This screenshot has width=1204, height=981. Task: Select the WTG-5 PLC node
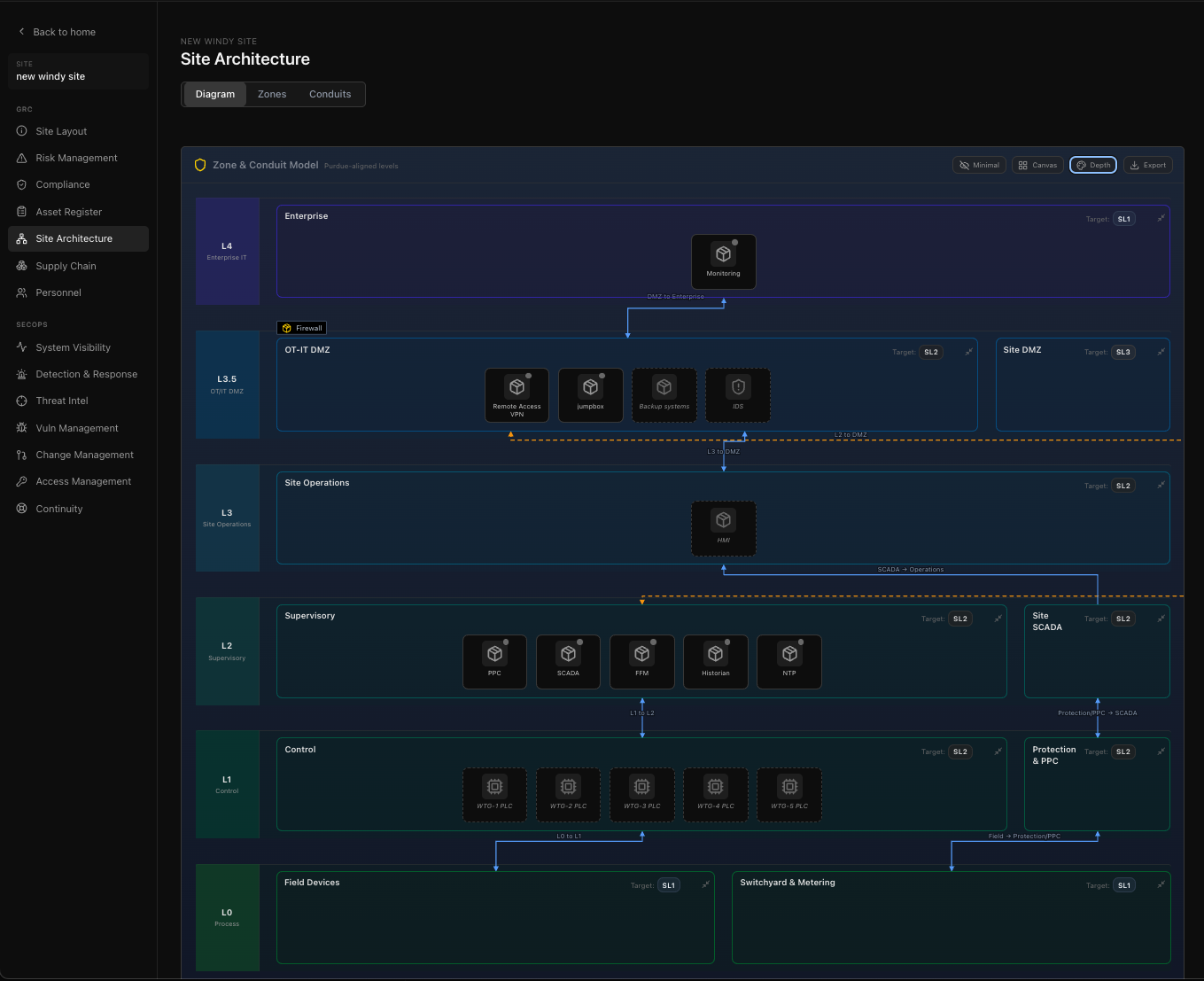pyautogui.click(x=789, y=795)
